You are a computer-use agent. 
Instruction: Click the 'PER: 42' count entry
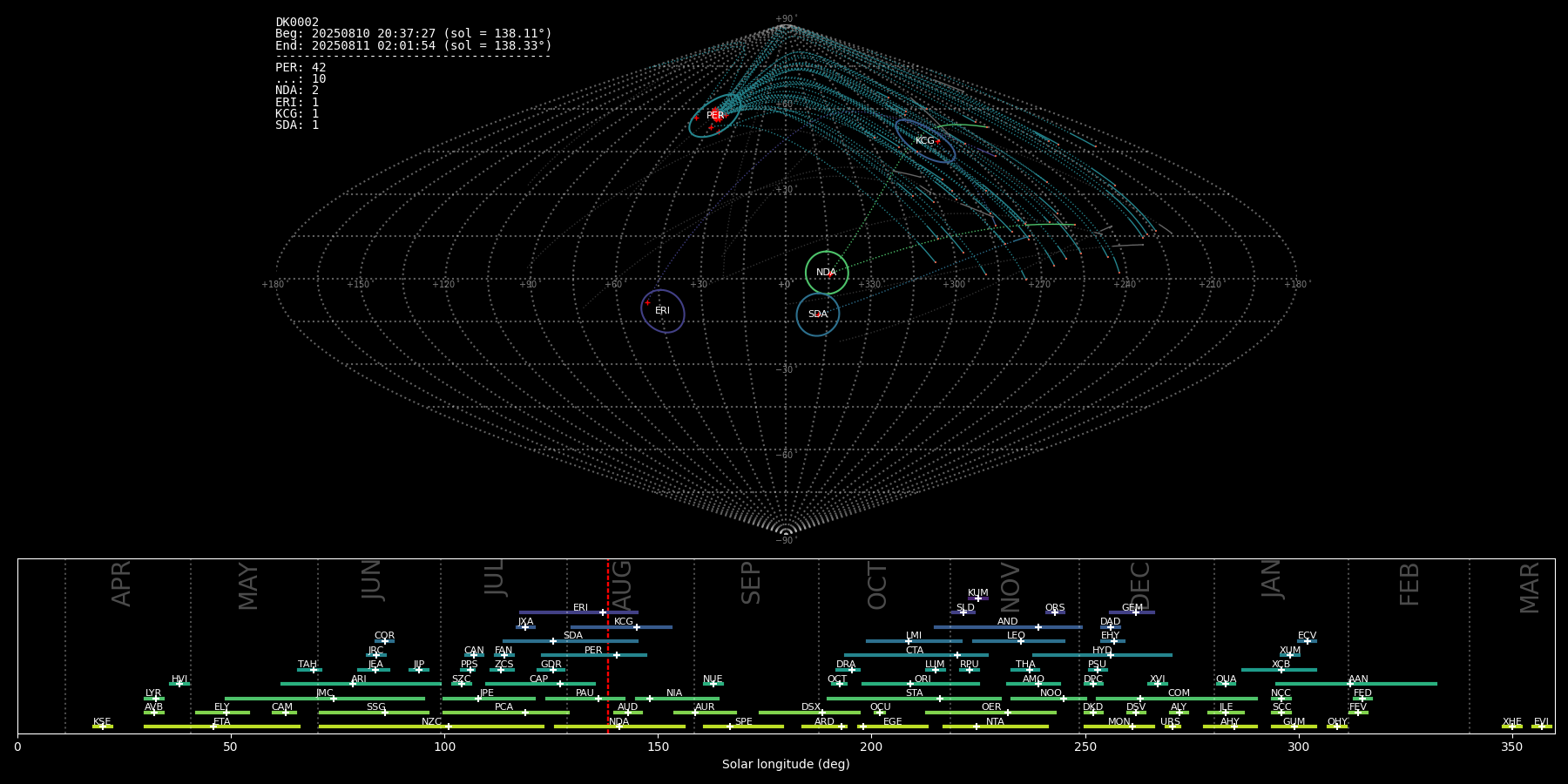pos(301,67)
